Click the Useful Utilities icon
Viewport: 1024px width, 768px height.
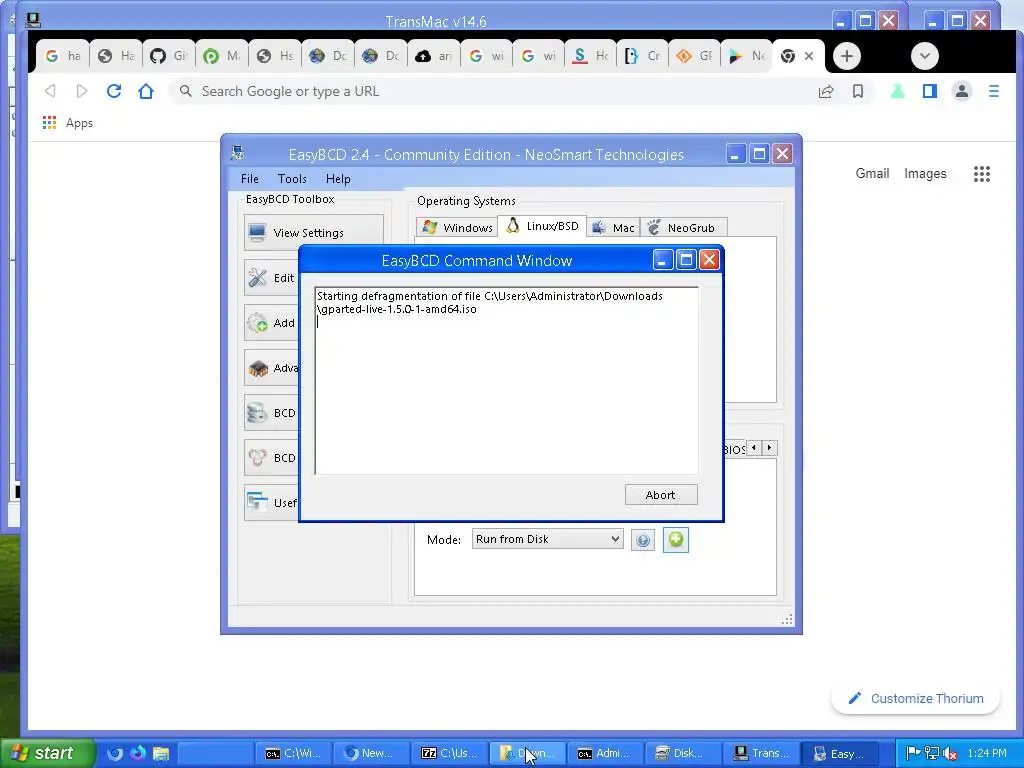(x=257, y=502)
